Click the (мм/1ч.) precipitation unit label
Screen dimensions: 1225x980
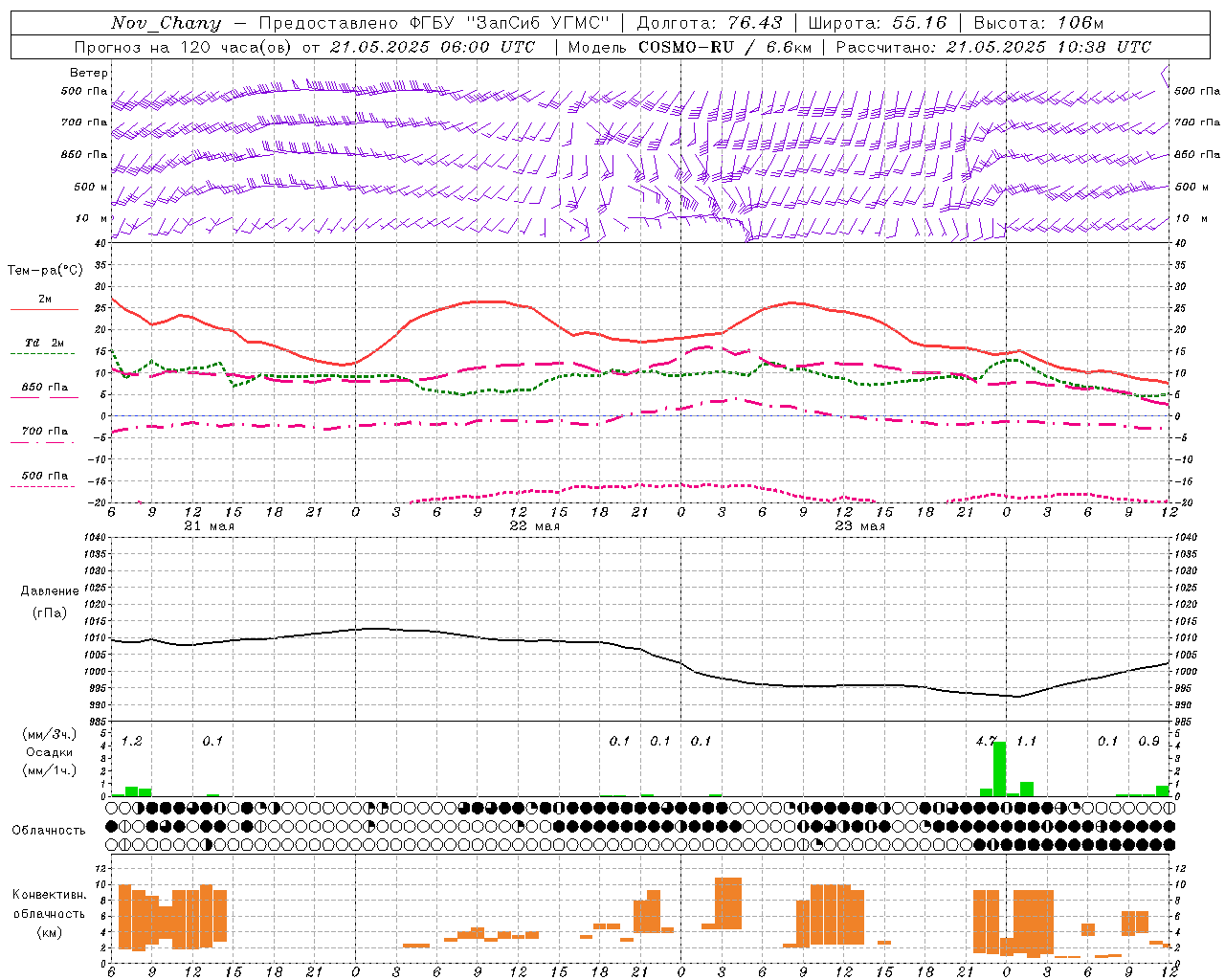pos(49,770)
